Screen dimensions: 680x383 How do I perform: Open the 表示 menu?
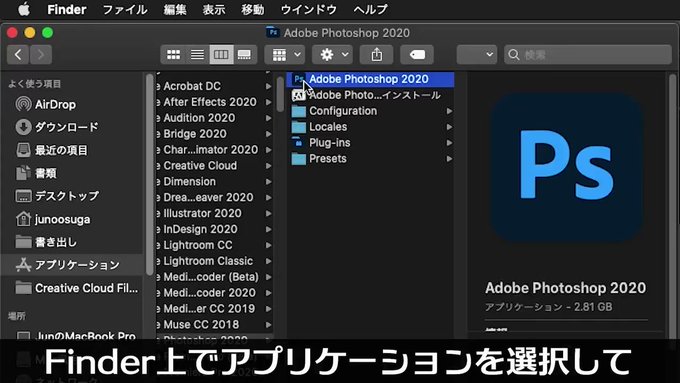(214, 9)
